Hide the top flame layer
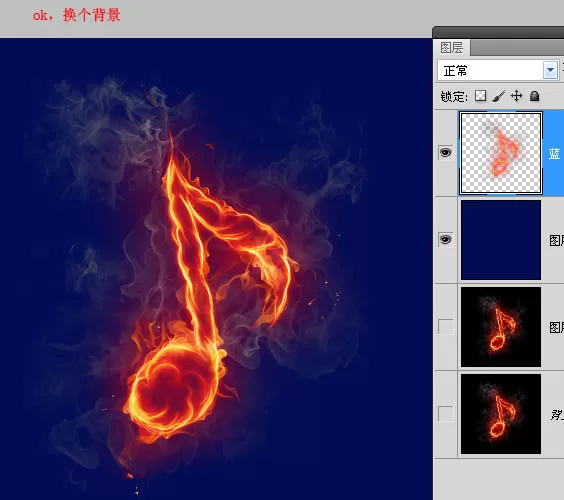This screenshot has height=500, width=564. pyautogui.click(x=445, y=153)
